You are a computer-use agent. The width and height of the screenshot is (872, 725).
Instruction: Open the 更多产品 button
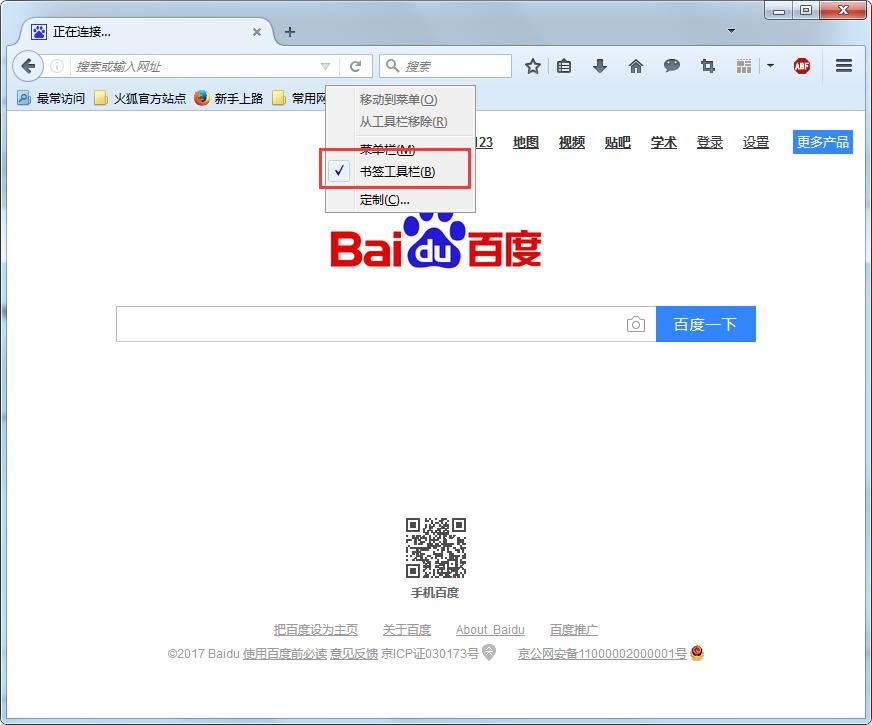(x=822, y=142)
